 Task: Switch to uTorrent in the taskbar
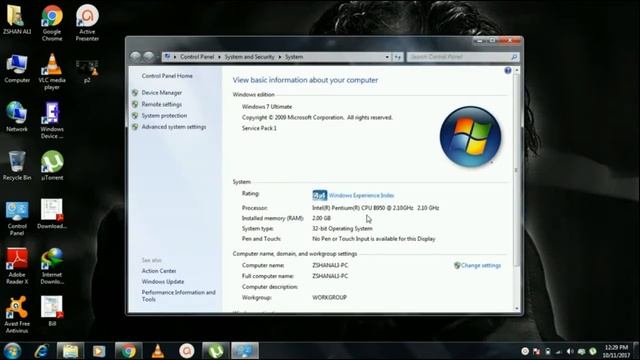click(216, 351)
